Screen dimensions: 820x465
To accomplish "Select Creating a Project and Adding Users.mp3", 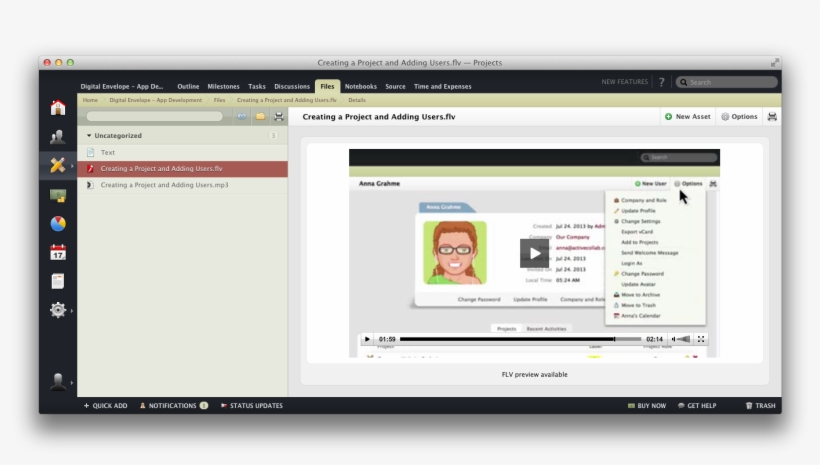I will coord(183,185).
